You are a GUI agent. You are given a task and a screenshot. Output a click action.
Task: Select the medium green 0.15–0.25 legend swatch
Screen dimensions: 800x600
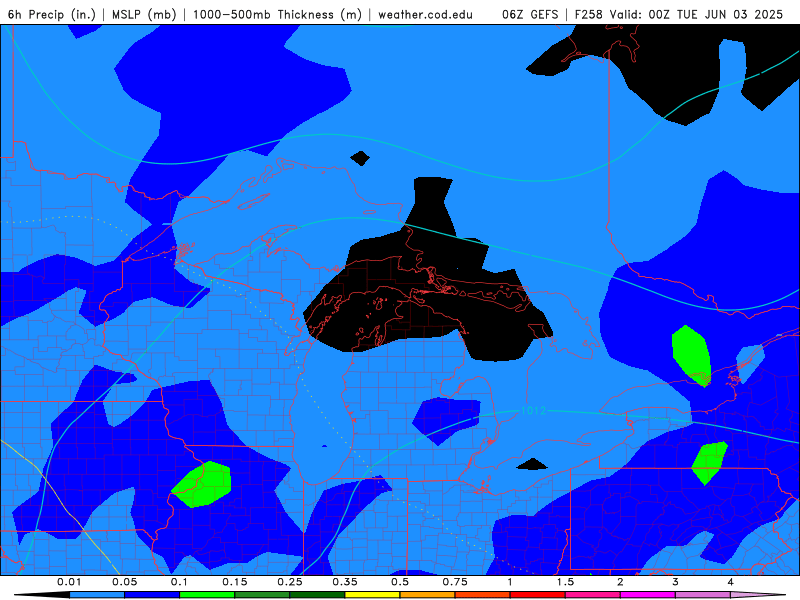tap(262, 595)
